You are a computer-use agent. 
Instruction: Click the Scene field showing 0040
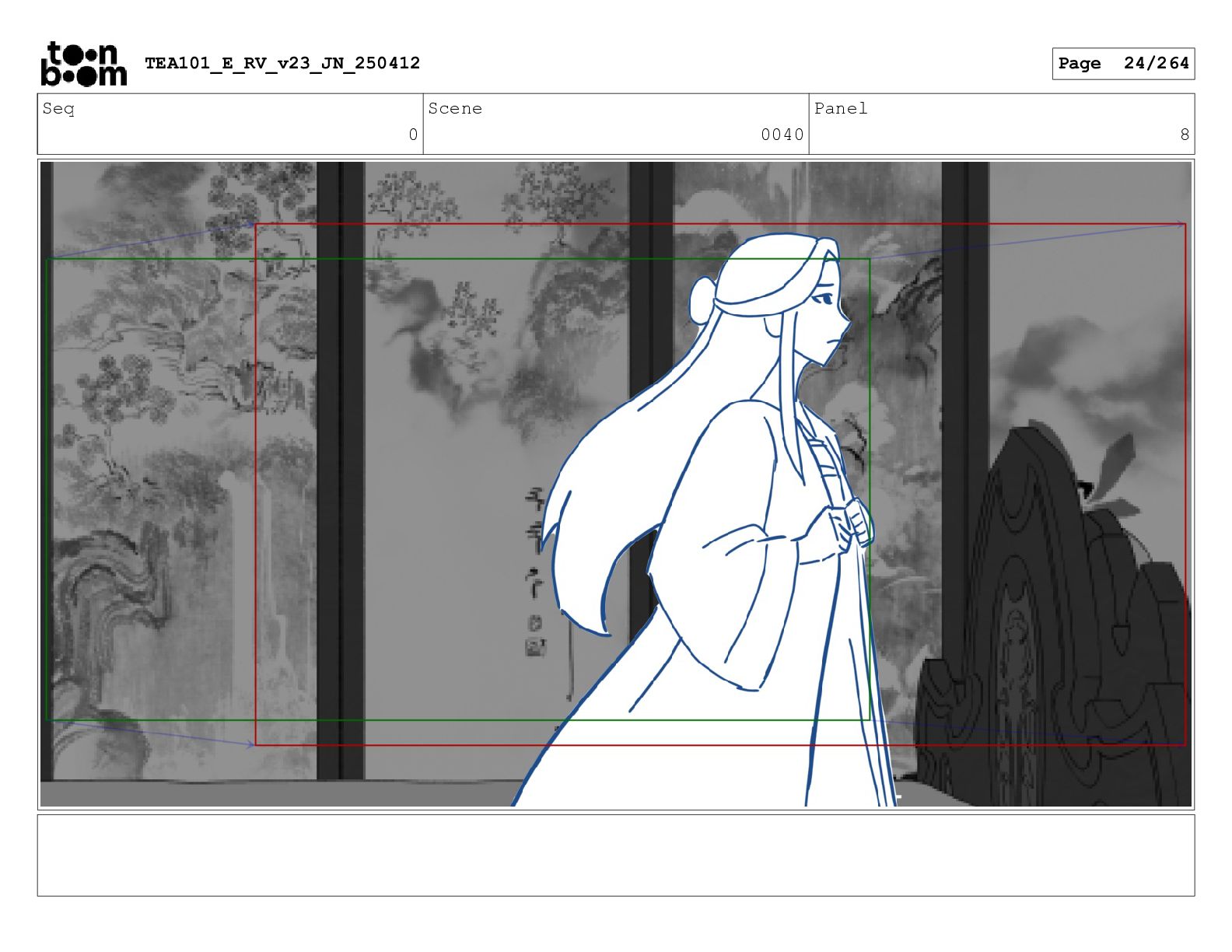616,124
